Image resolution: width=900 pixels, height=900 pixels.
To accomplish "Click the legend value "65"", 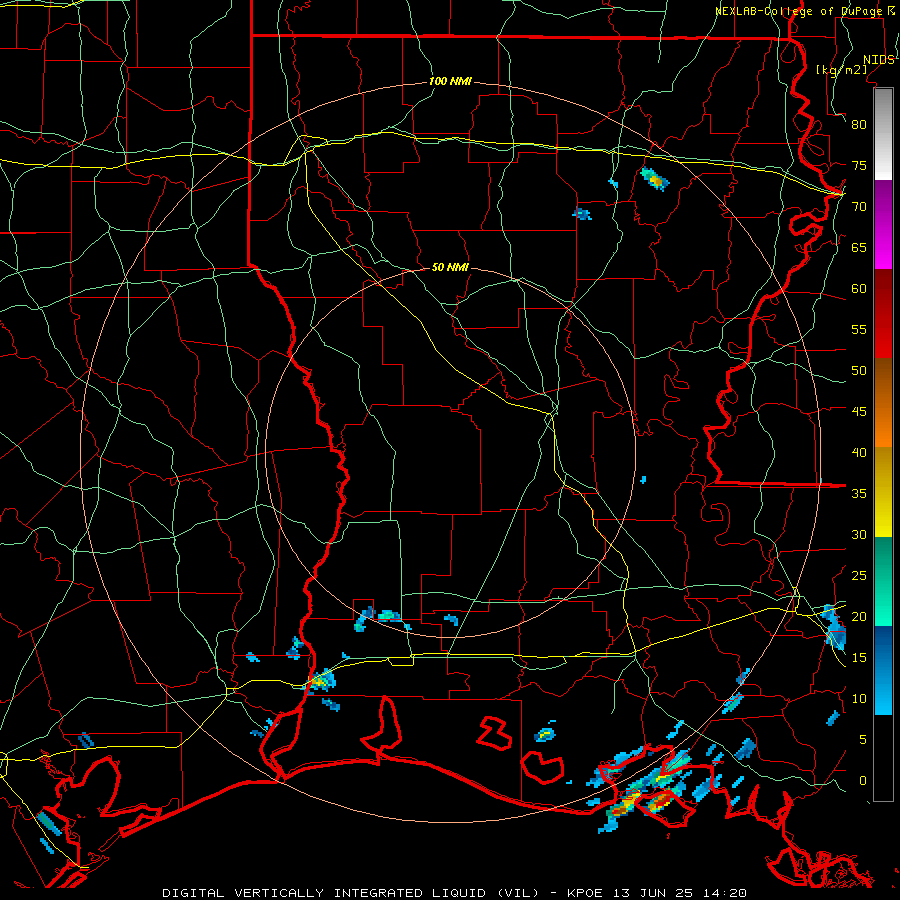I will (x=859, y=247).
